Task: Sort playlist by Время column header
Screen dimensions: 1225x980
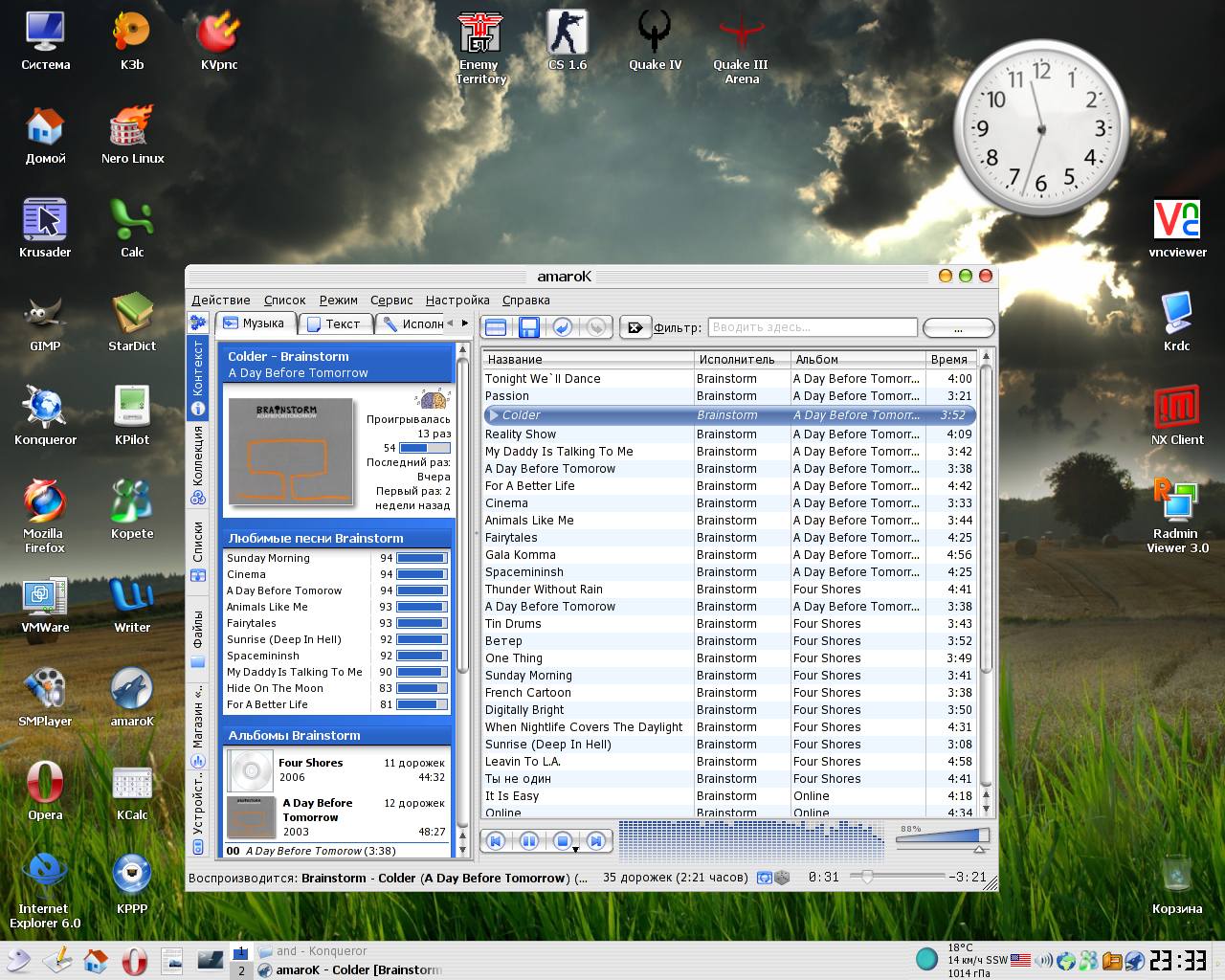Action: click(950, 359)
